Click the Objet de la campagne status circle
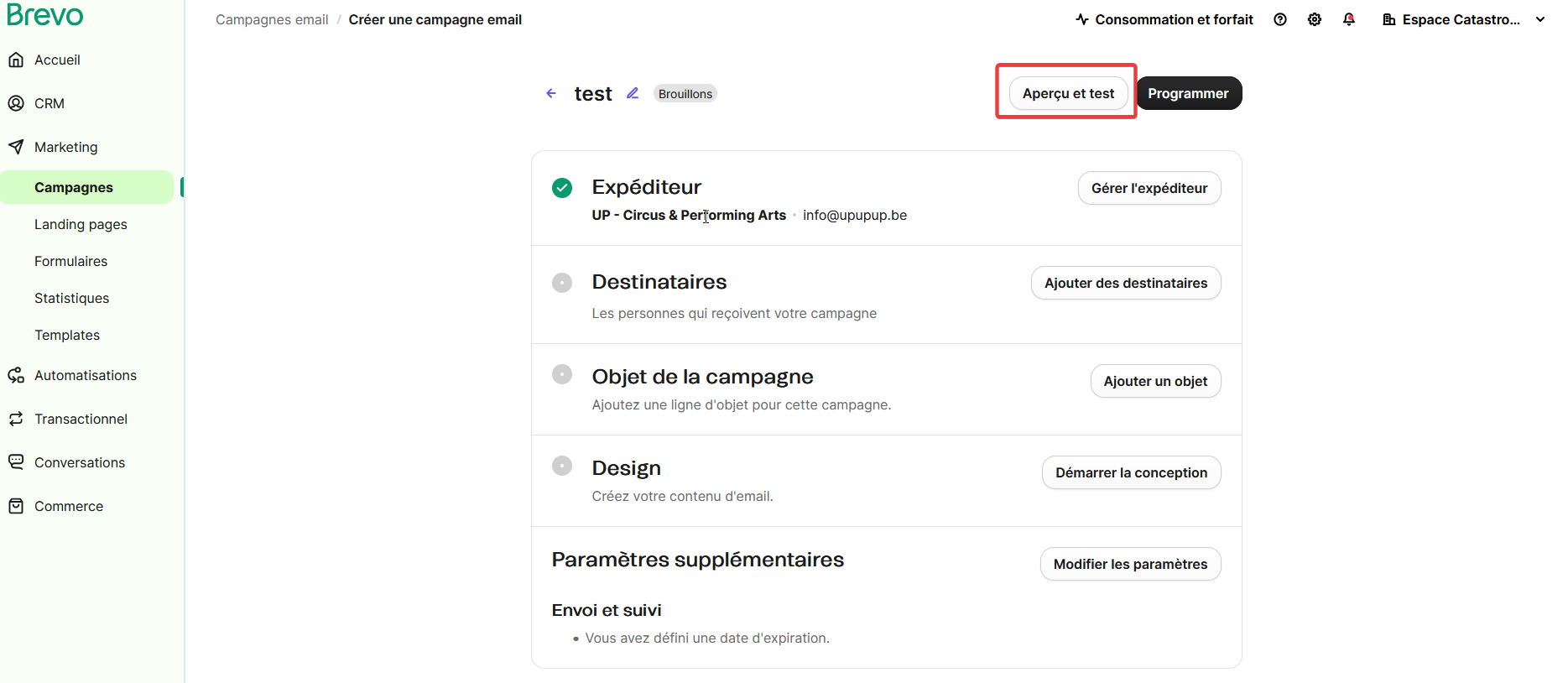The height and width of the screenshot is (683, 1568). 562,374
